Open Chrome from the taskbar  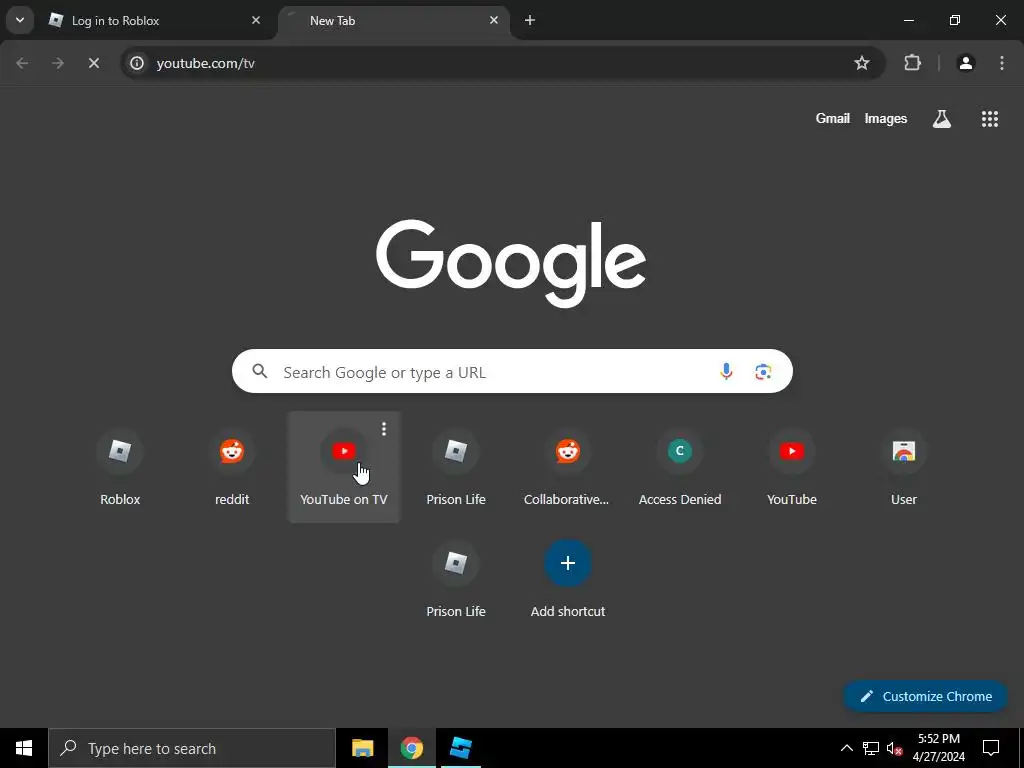(x=411, y=748)
